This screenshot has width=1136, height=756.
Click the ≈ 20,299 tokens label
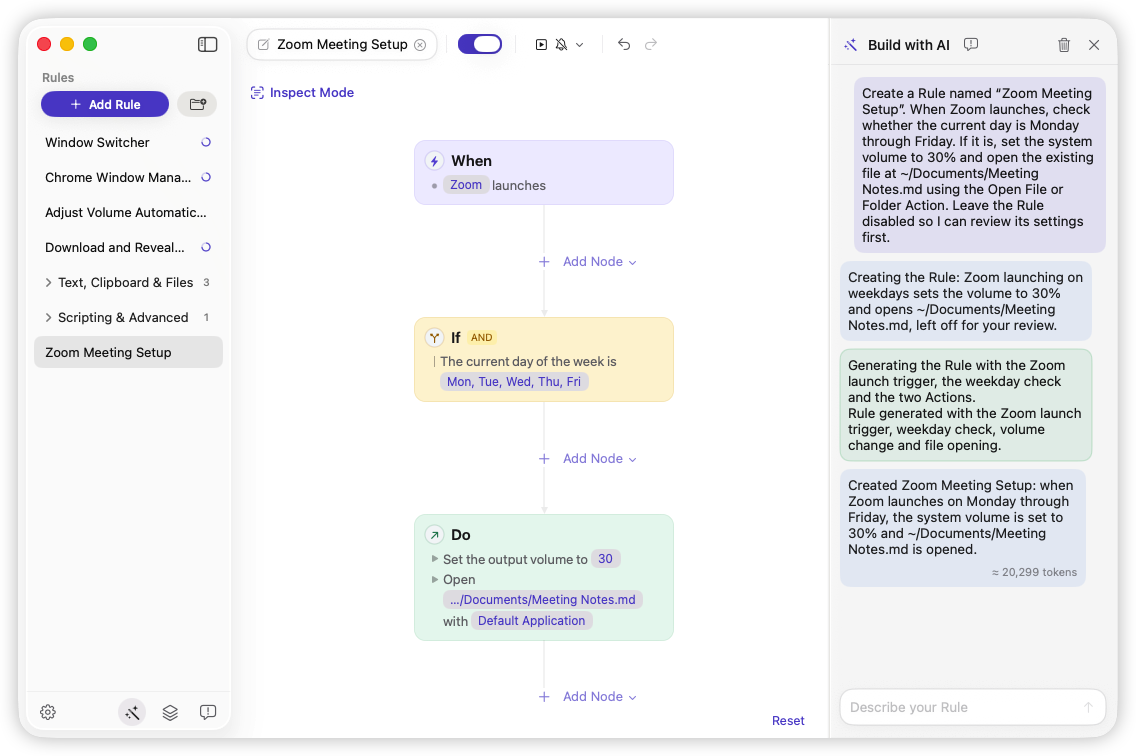1034,573
